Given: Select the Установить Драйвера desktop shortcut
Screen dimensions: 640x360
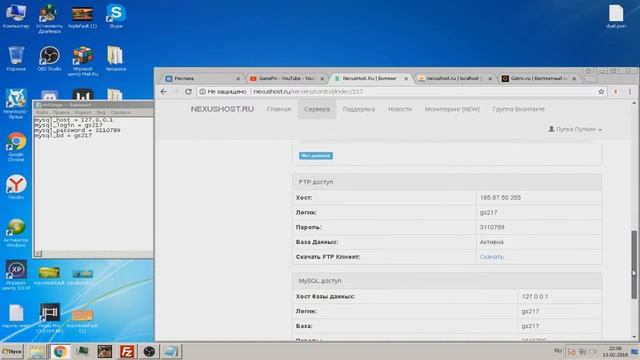Looking at the screenshot, I should [49, 19].
